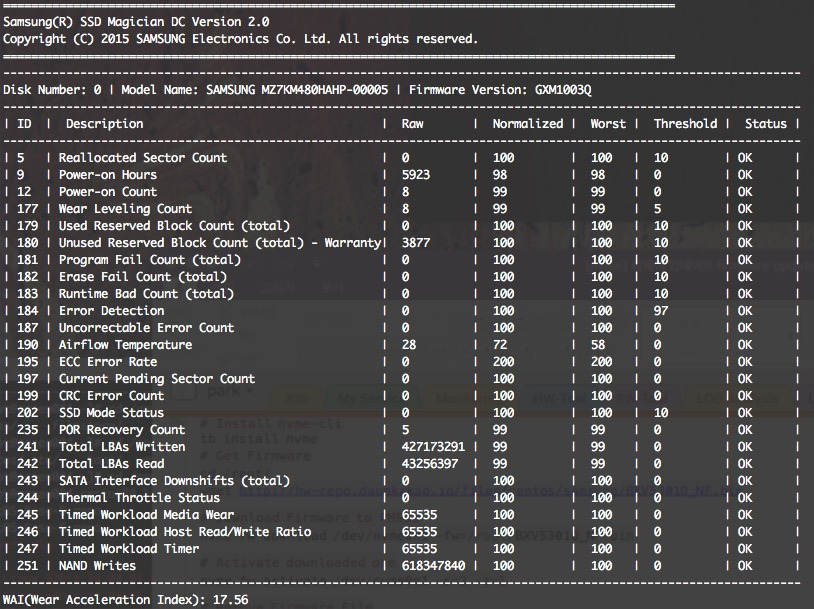Image resolution: width=814 pixels, height=609 pixels.
Task: Click the 'Disk Number: 0' text
Action: tap(52, 90)
